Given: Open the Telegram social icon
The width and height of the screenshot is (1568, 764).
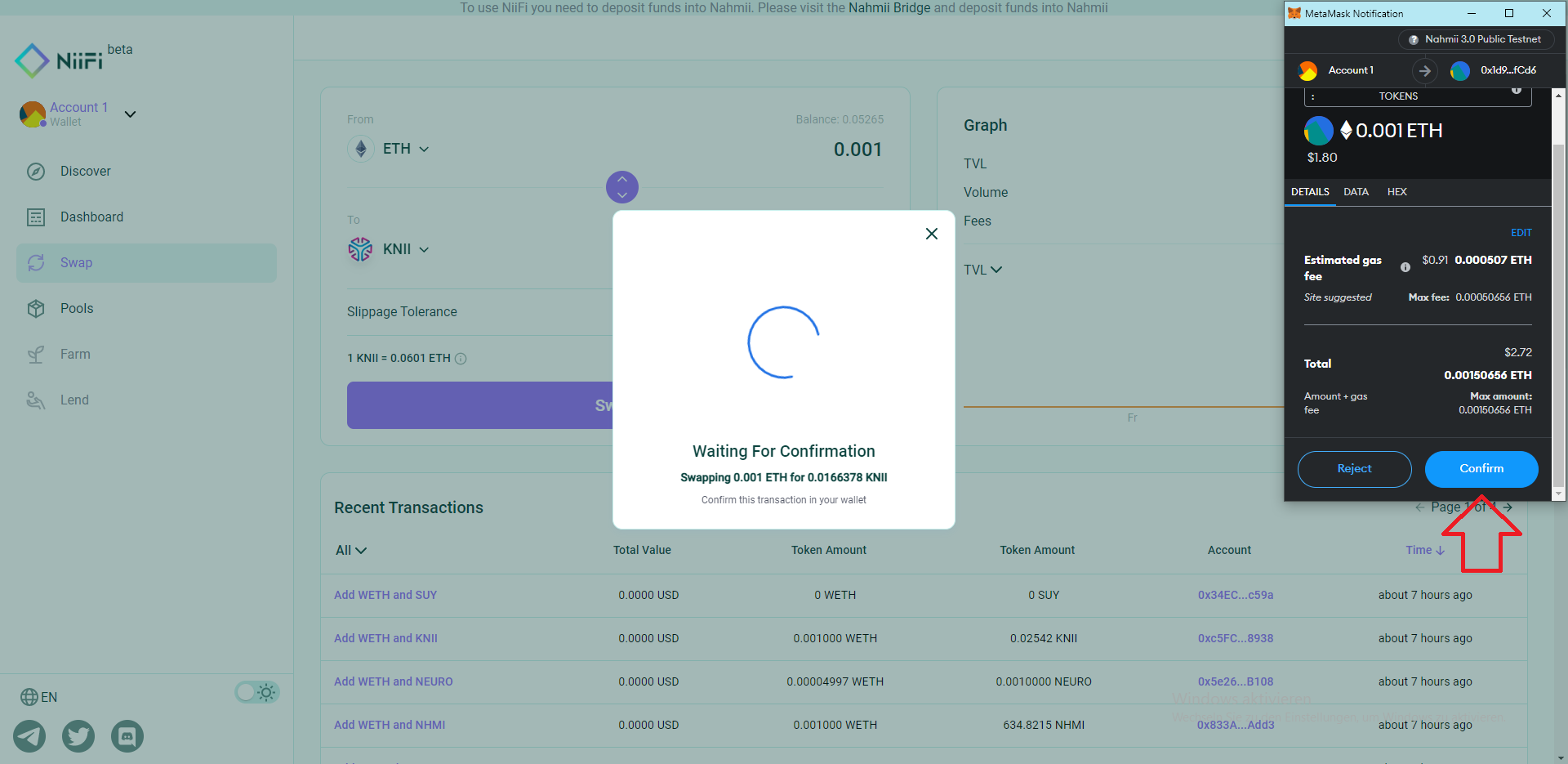Looking at the screenshot, I should (x=29, y=736).
